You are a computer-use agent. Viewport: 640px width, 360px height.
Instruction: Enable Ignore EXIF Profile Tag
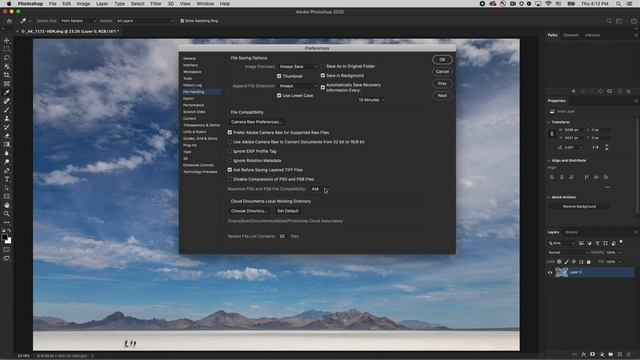(230, 151)
